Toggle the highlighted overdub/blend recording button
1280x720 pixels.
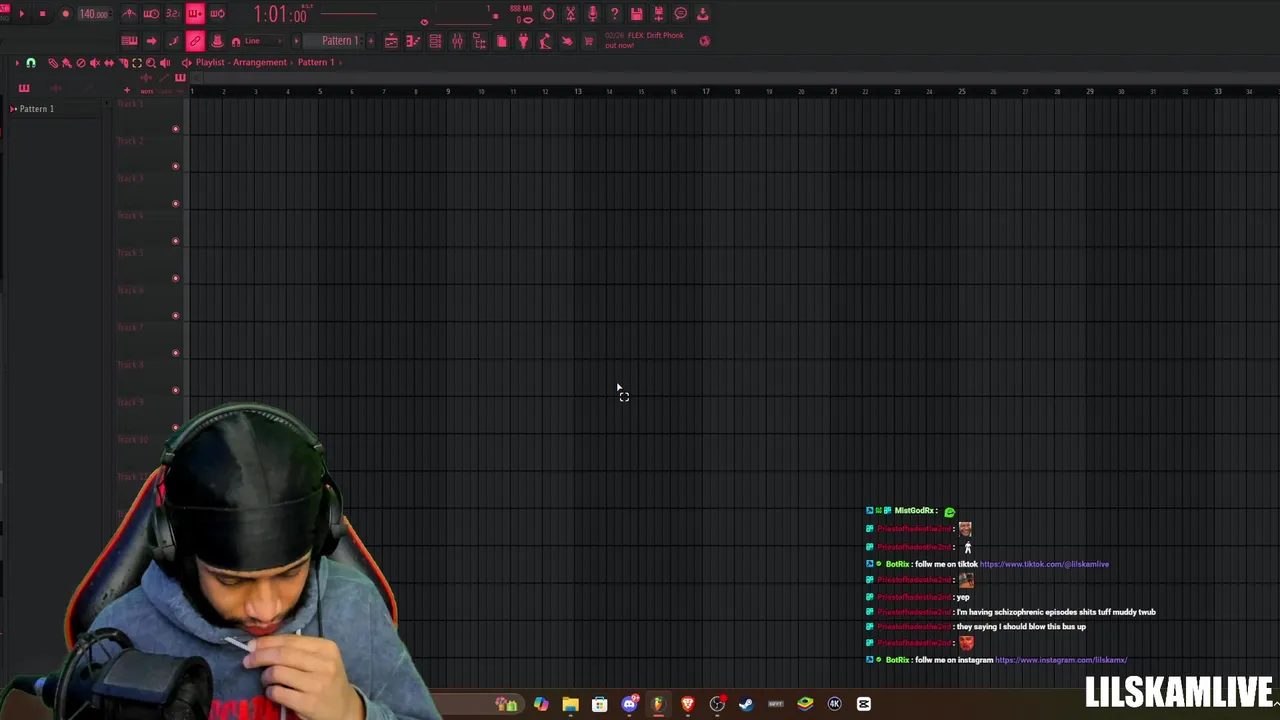pos(195,14)
